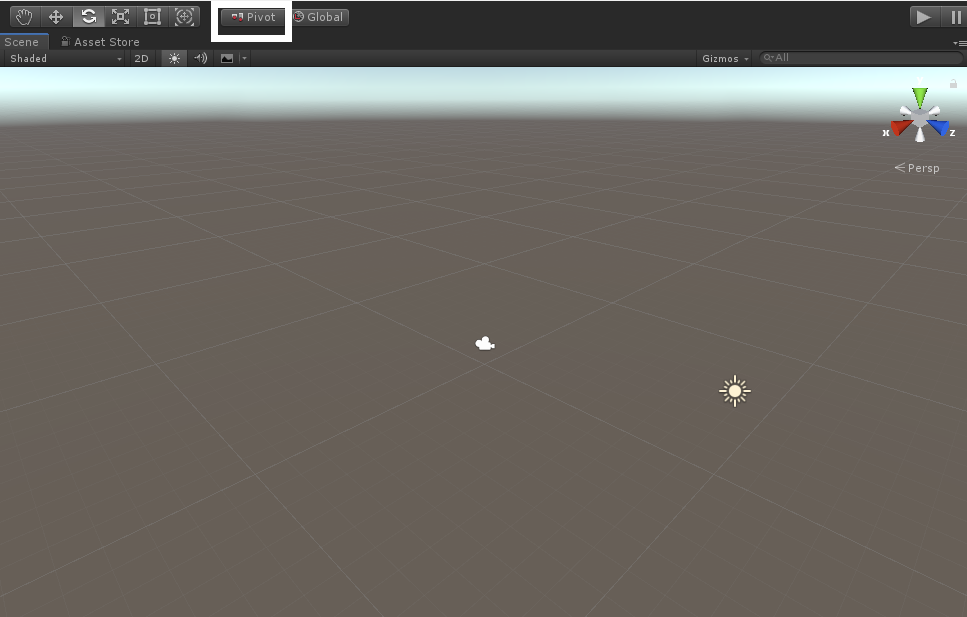Select the Rect Transform tool

[152, 16]
